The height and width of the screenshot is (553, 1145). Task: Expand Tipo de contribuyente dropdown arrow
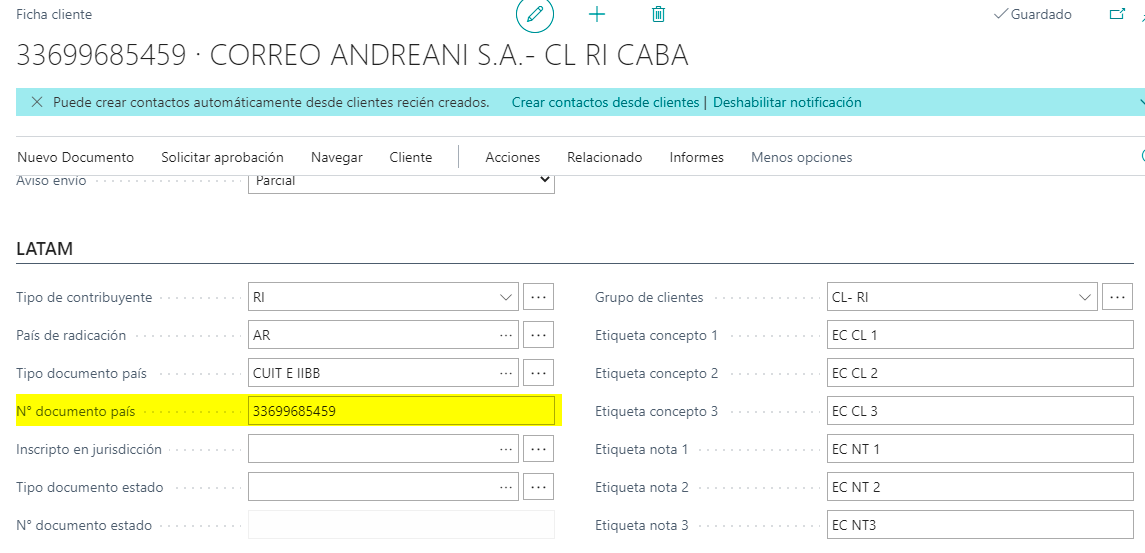click(505, 297)
